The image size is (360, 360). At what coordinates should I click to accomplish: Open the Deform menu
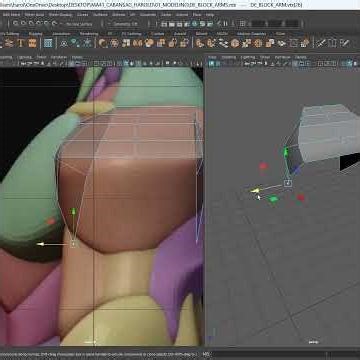point(118,15)
